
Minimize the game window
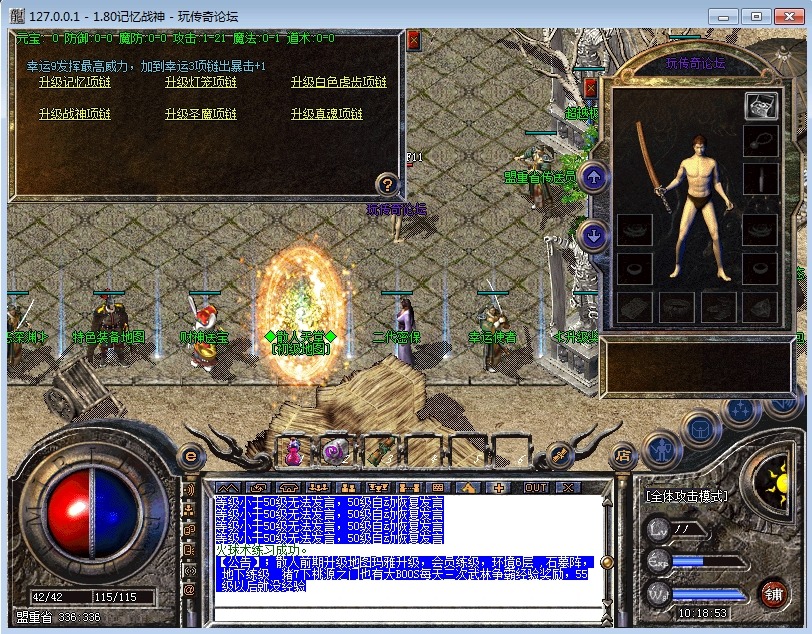coord(723,17)
